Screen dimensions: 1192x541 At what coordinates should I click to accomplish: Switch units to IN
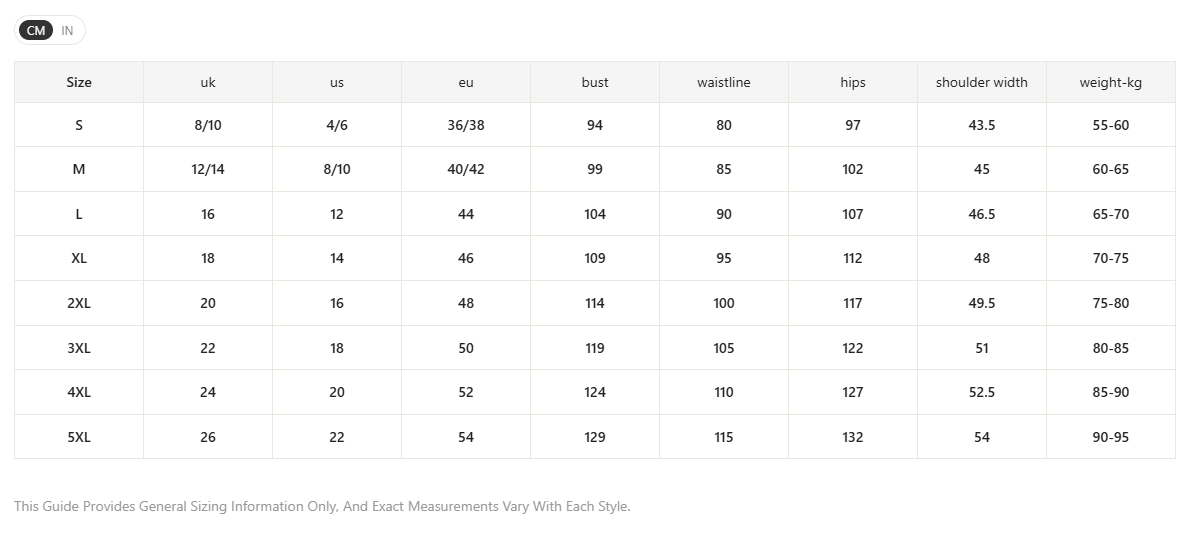point(68,30)
